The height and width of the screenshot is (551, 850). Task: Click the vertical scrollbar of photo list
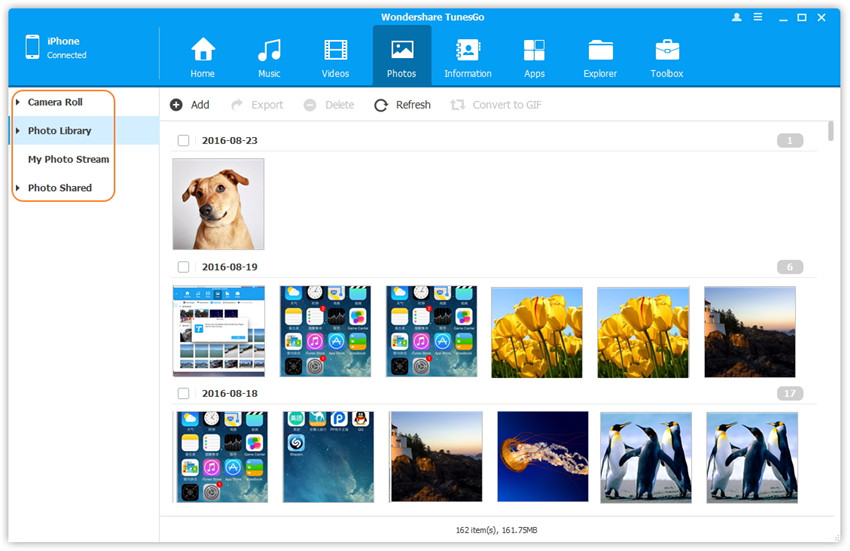click(x=831, y=133)
